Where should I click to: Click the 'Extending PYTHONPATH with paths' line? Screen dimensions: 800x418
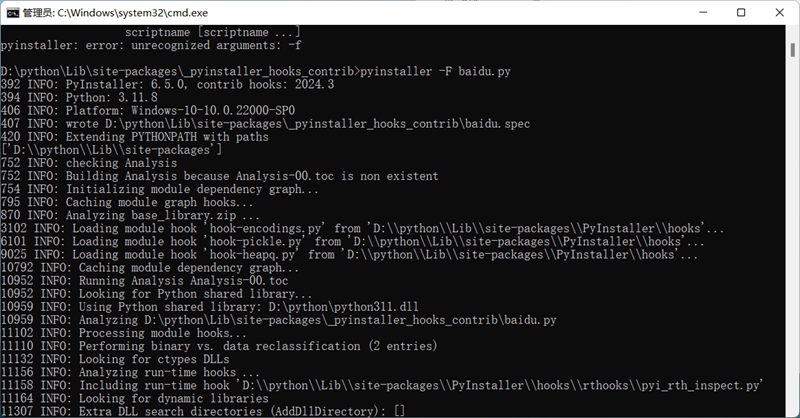[x=135, y=137]
